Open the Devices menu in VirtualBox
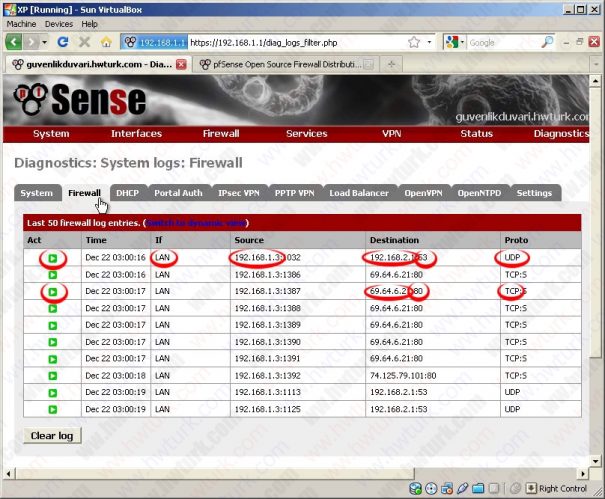The width and height of the screenshot is (605, 499). (59, 24)
